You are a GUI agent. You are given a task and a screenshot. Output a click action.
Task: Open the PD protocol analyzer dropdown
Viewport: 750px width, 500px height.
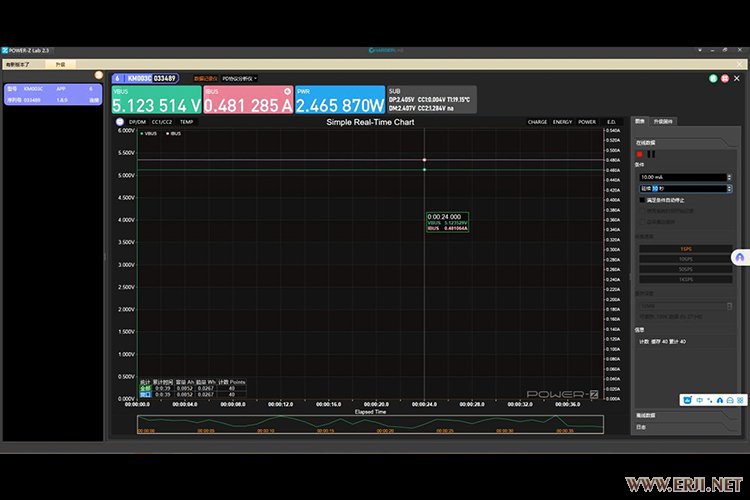tap(240, 78)
